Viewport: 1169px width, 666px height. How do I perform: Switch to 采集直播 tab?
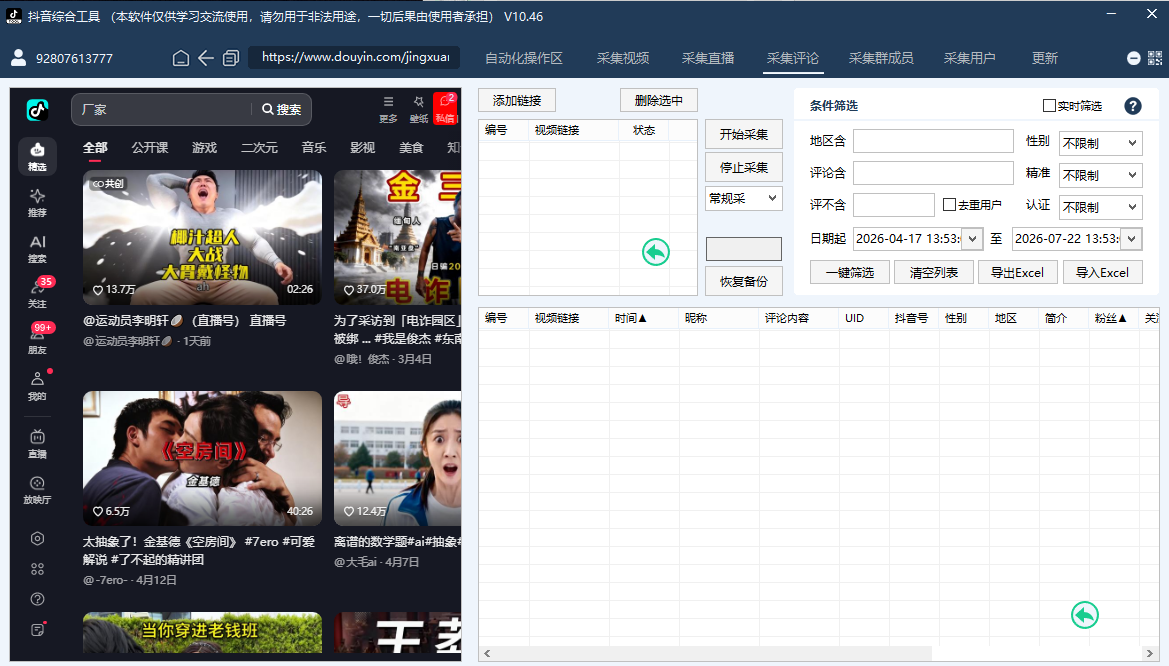pos(708,58)
